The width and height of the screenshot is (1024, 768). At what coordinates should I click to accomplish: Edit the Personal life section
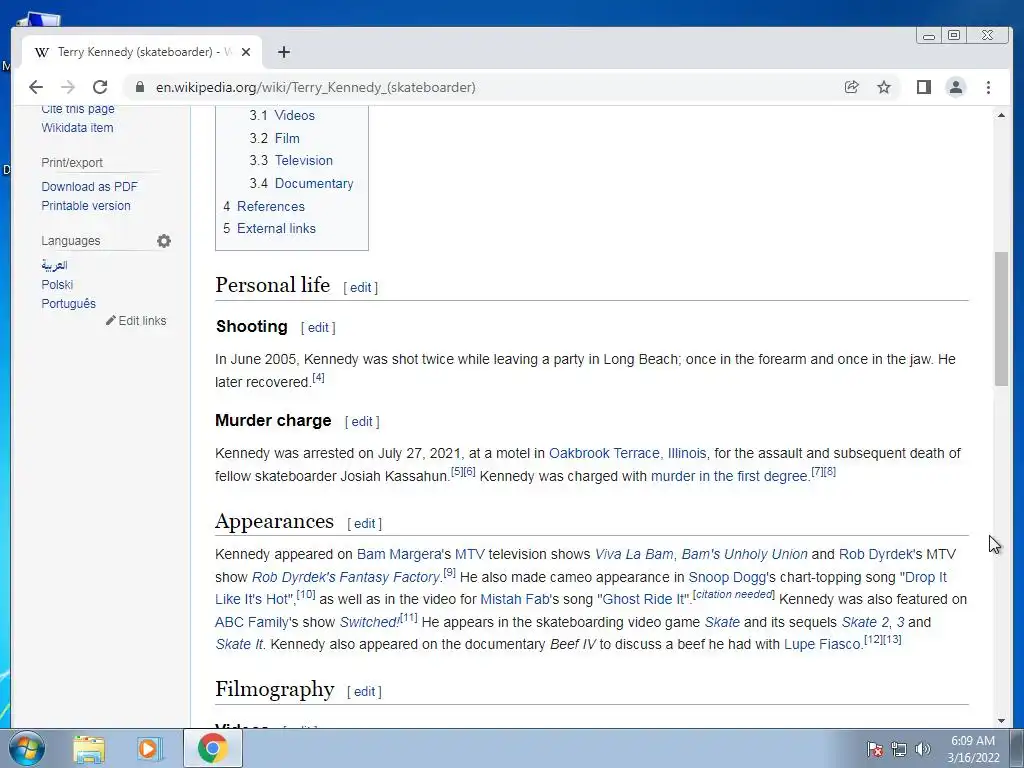(x=360, y=287)
